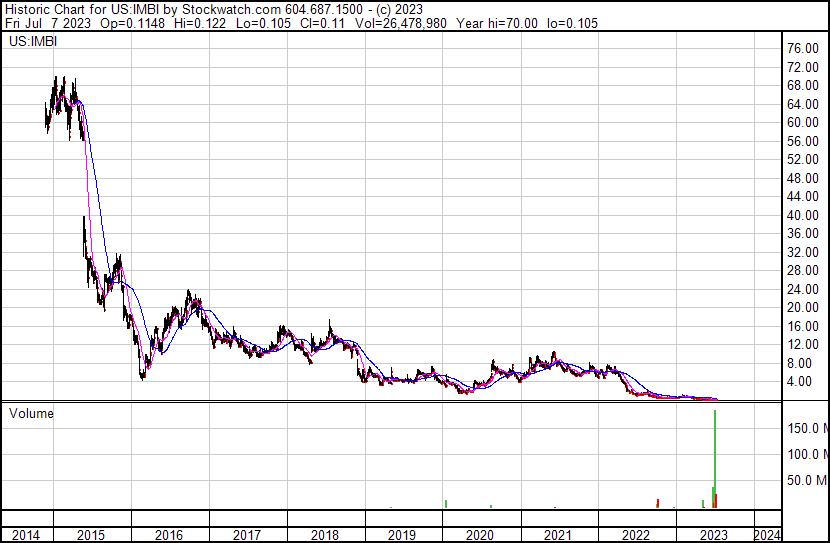Click the Cl=0.11 closing price in the header
Viewport: 830px width, 543px height.
(x=322, y=23)
